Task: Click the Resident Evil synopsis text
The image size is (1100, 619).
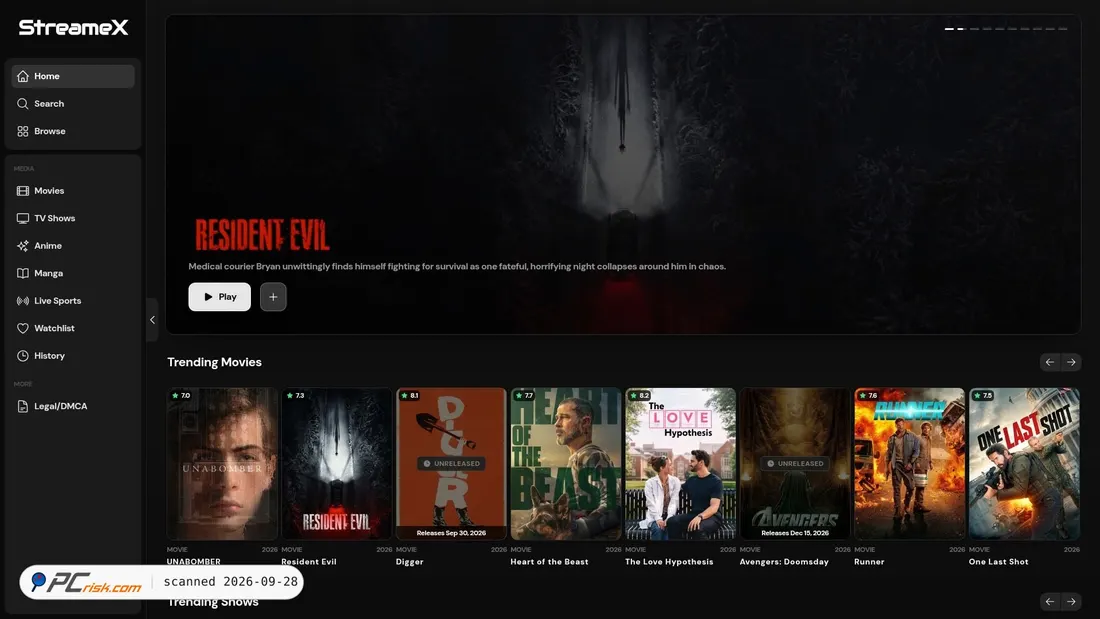Action: (457, 266)
